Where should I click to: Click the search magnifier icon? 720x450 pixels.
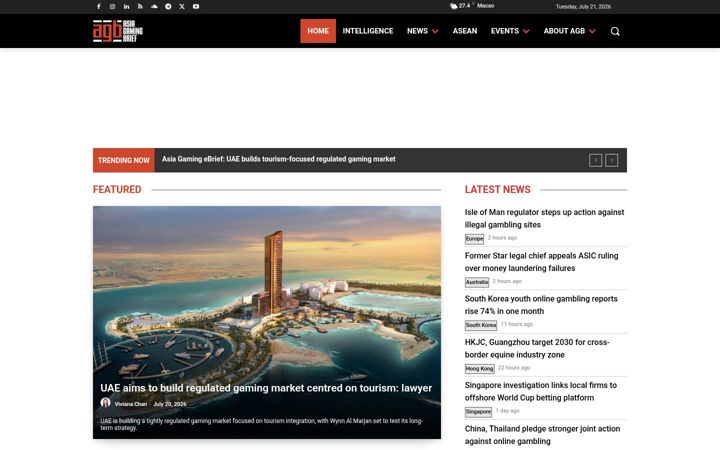point(615,31)
